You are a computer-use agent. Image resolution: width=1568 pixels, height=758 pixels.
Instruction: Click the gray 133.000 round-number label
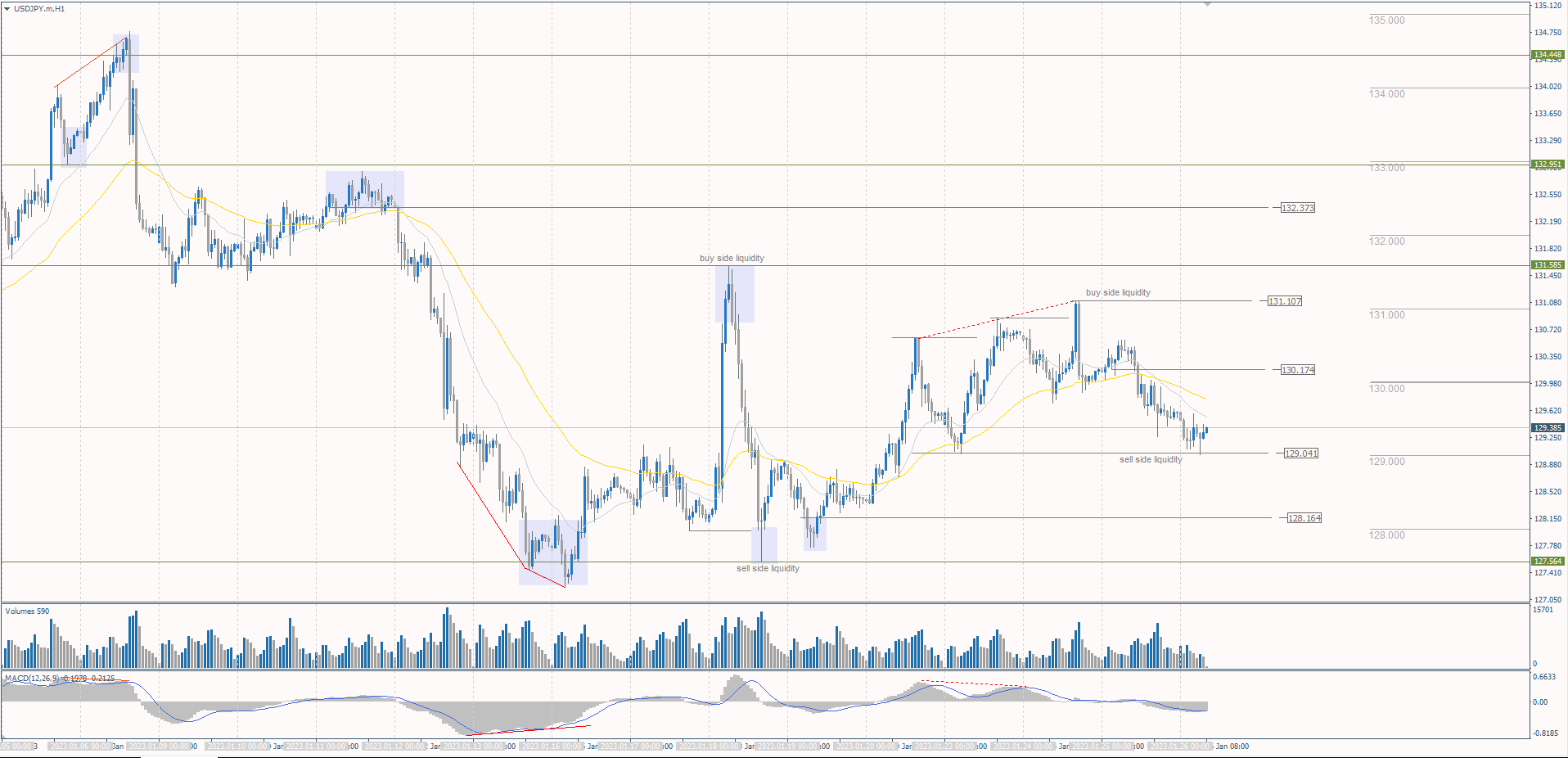click(x=1386, y=168)
